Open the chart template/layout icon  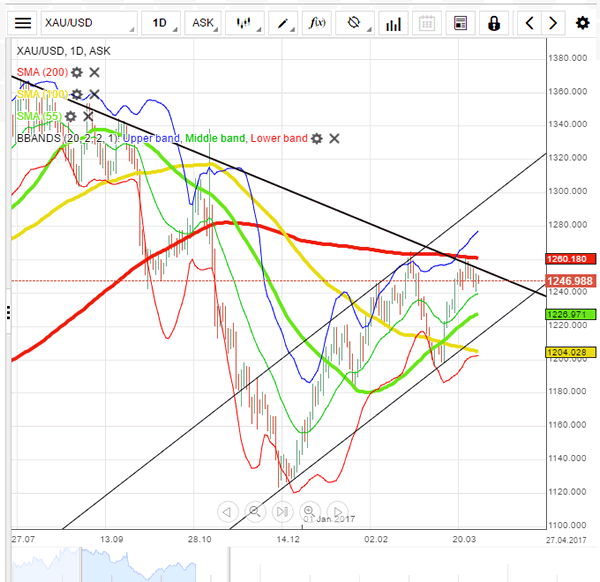click(460, 23)
